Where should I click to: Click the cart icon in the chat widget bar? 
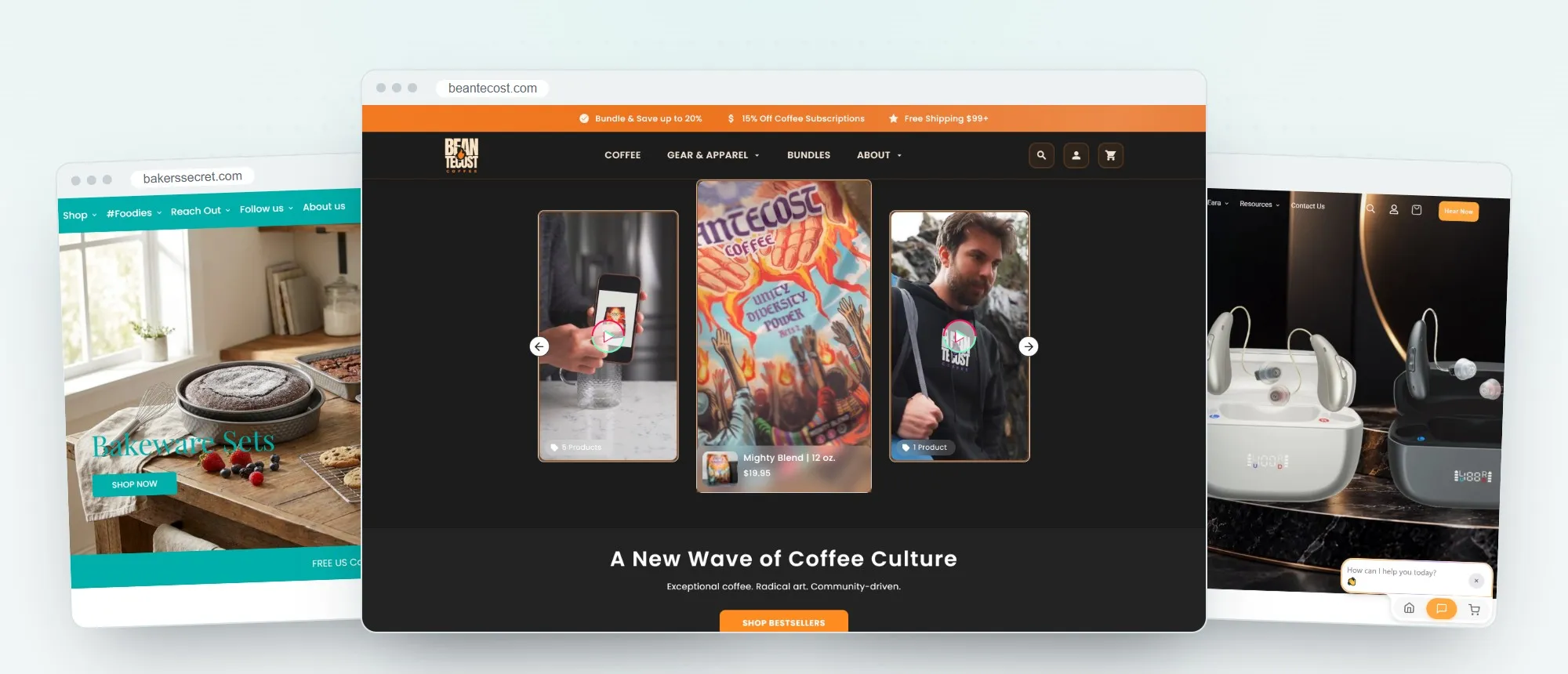click(1474, 610)
